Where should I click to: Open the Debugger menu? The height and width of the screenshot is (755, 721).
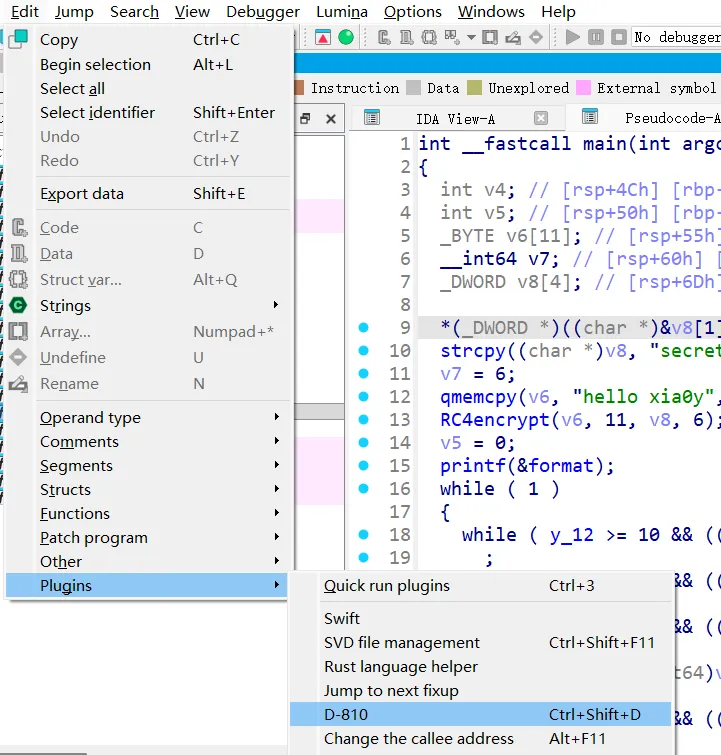pyautogui.click(x=263, y=12)
